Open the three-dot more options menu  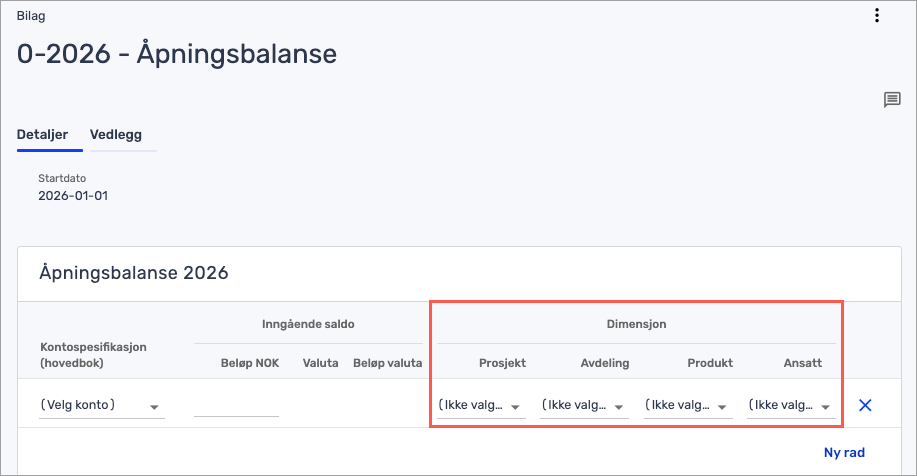pos(877,15)
